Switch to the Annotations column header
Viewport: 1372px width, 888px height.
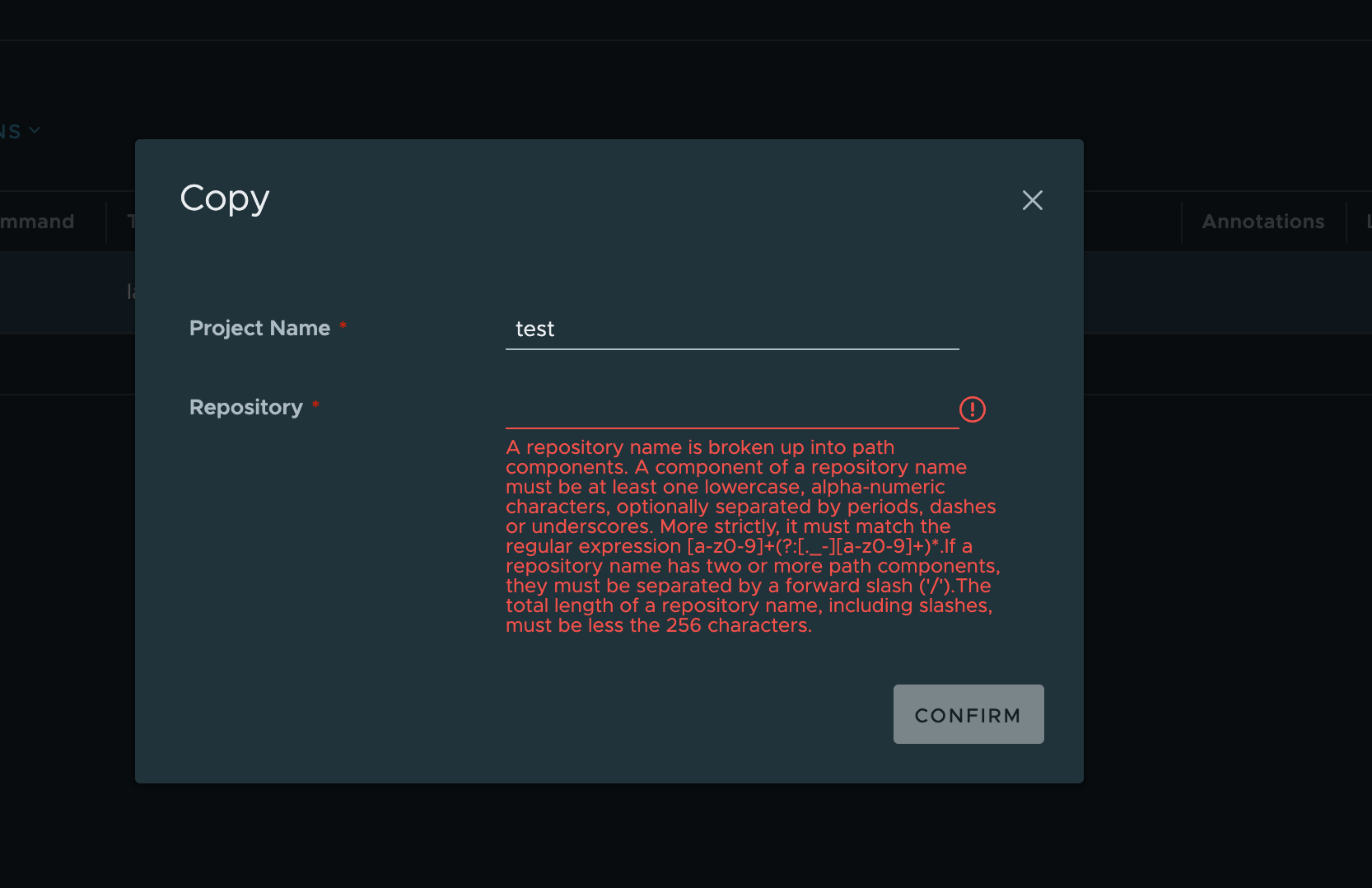(1262, 221)
